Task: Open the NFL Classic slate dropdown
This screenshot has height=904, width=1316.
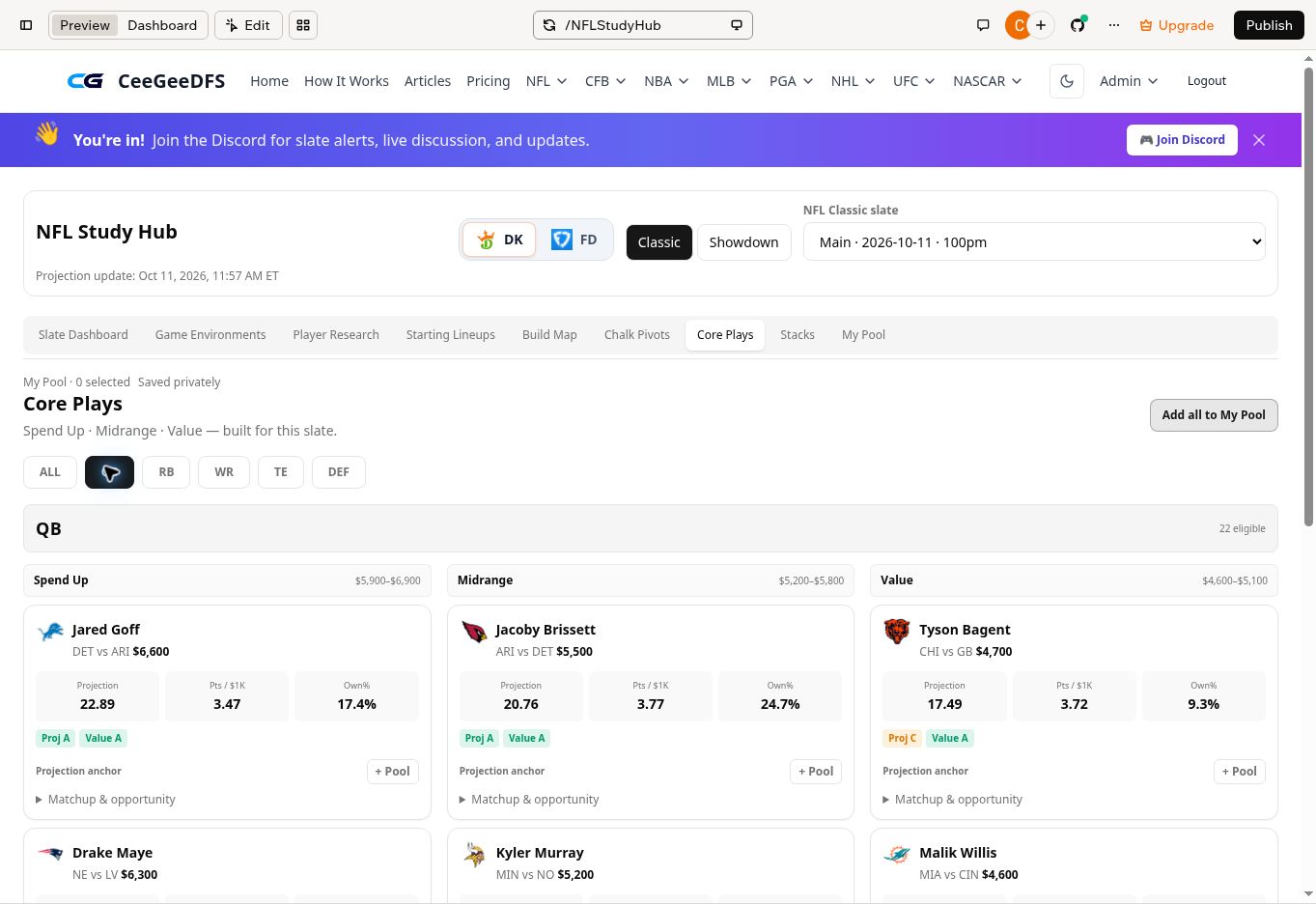Action: coord(1034,242)
